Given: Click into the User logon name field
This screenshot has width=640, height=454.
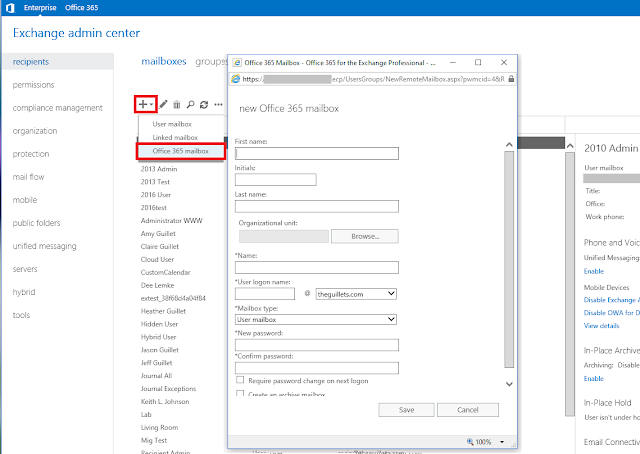Looking at the screenshot, I should 265,294.
